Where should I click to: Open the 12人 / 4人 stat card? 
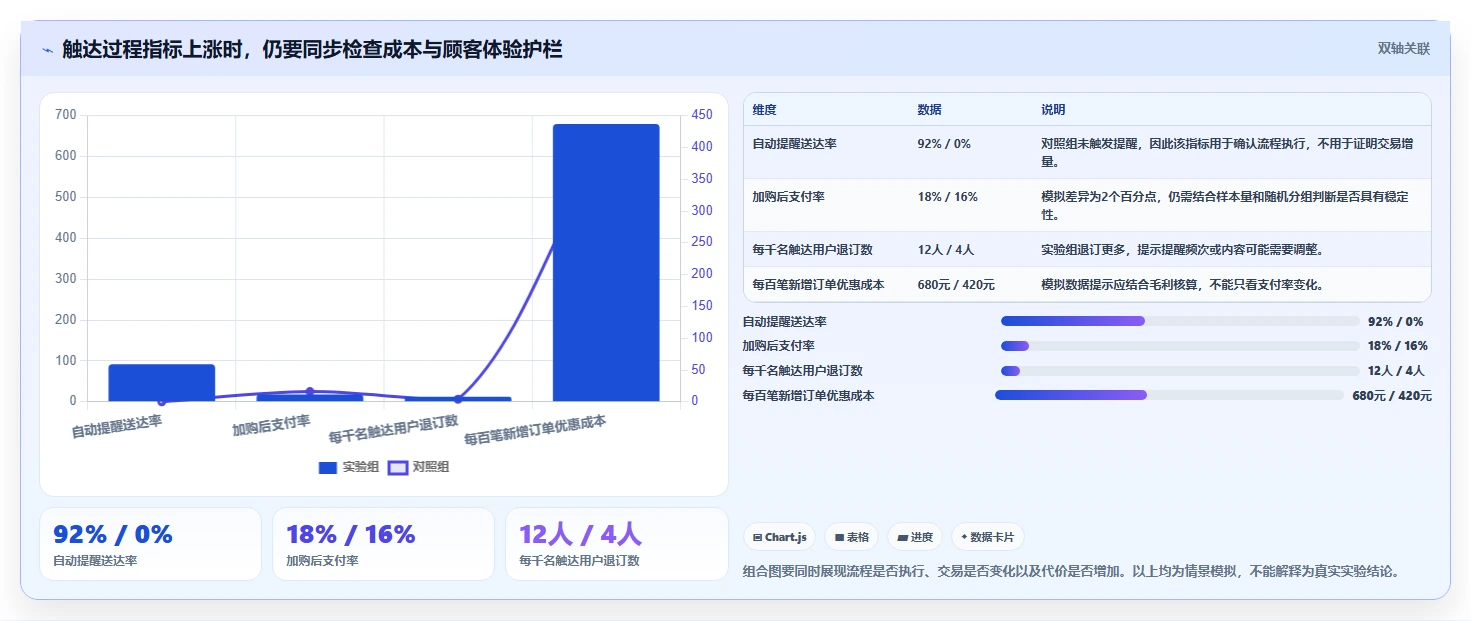(617, 544)
